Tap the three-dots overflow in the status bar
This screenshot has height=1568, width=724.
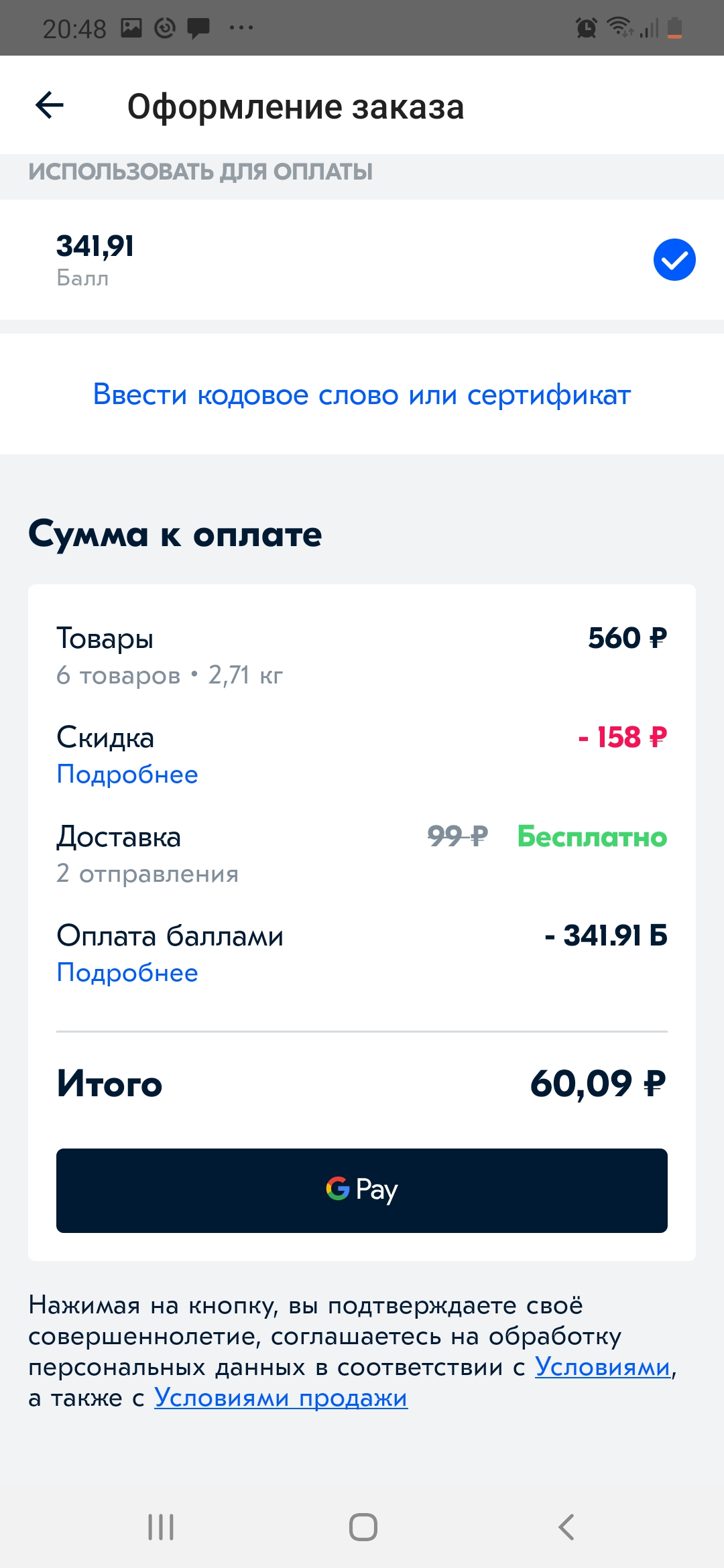click(x=241, y=27)
